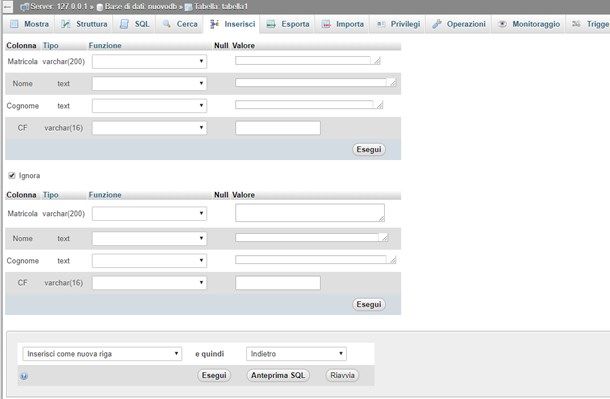Focus the first Nome value field

tap(316, 83)
